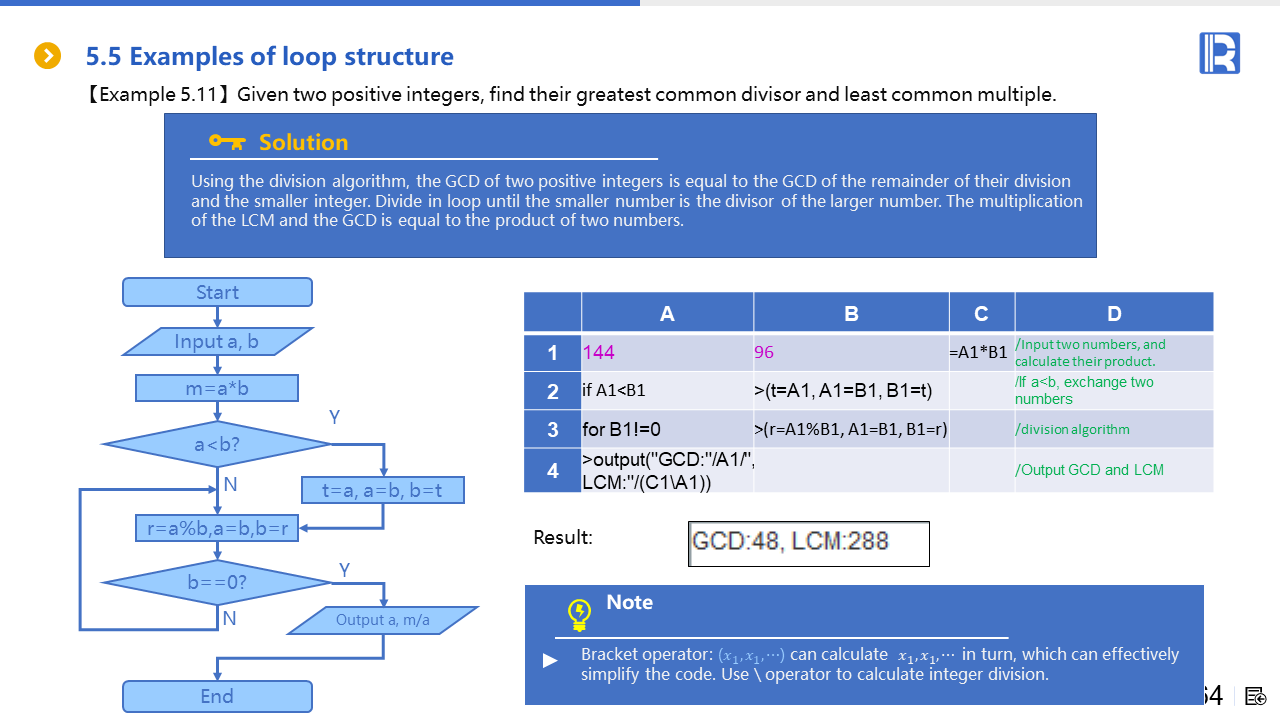This screenshot has height=720, width=1280.
Task: Click row header 3 in the table
Action: (x=553, y=429)
